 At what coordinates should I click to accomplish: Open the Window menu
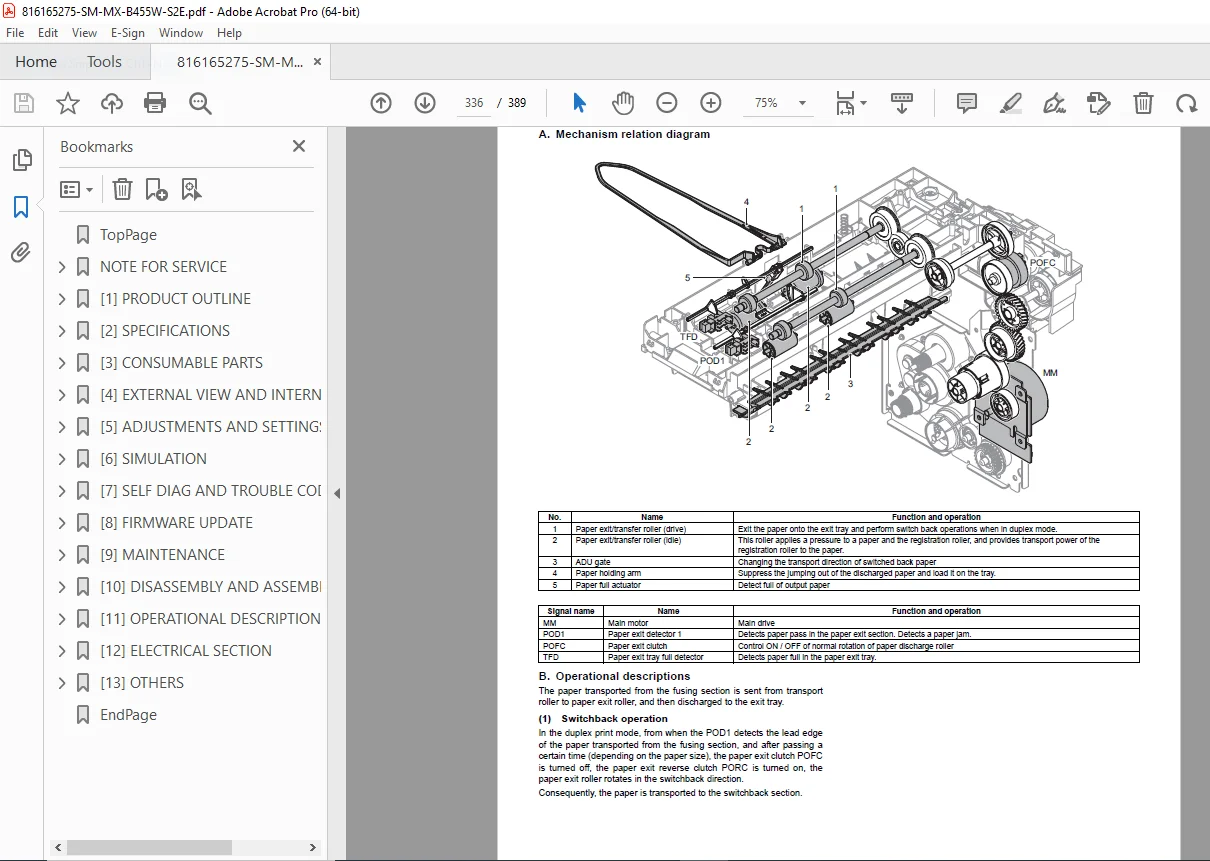tap(181, 33)
